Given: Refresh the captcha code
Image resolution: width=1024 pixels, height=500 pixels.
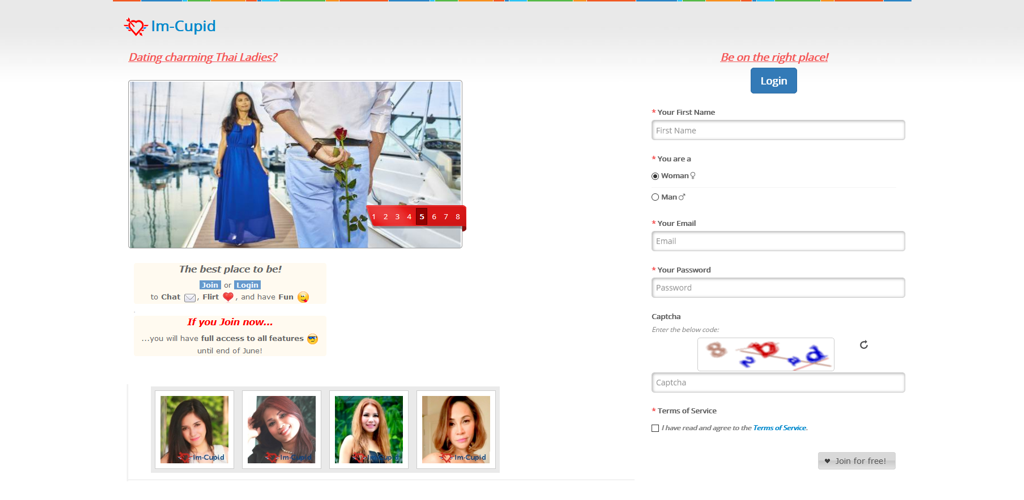Looking at the screenshot, I should [863, 345].
